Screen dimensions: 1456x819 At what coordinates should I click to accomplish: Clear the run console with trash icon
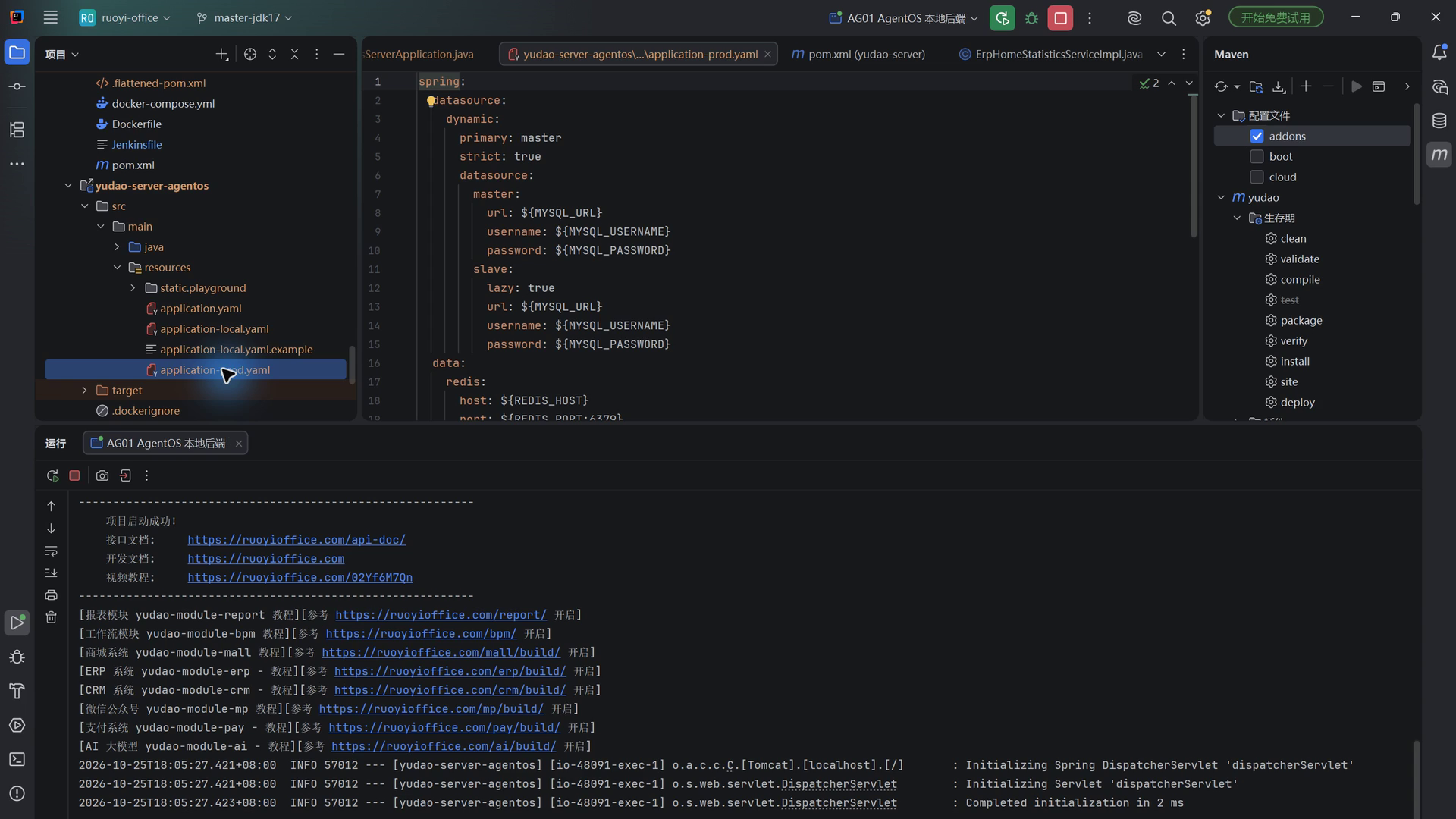pos(51,617)
